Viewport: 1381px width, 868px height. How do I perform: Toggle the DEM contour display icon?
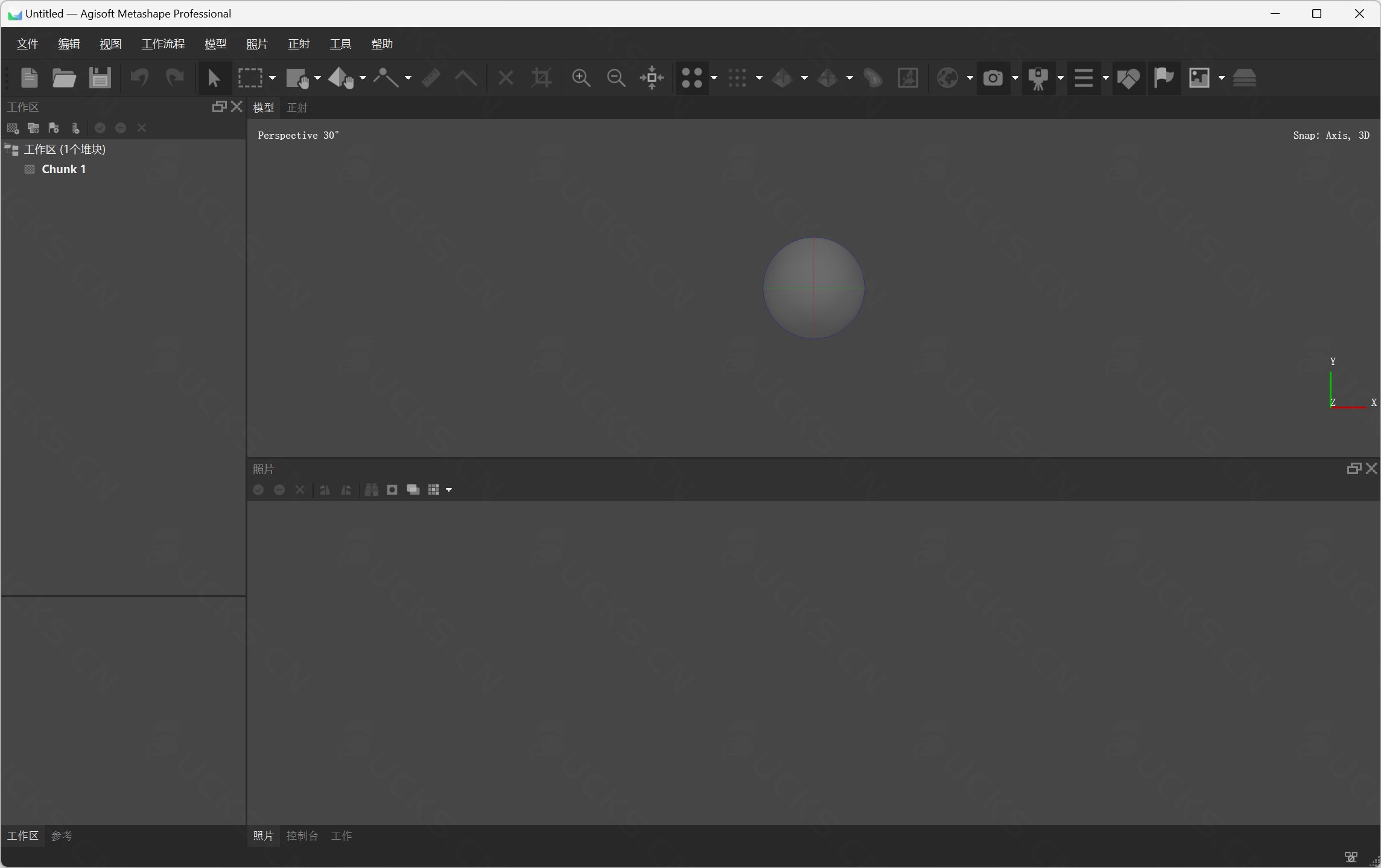click(872, 78)
